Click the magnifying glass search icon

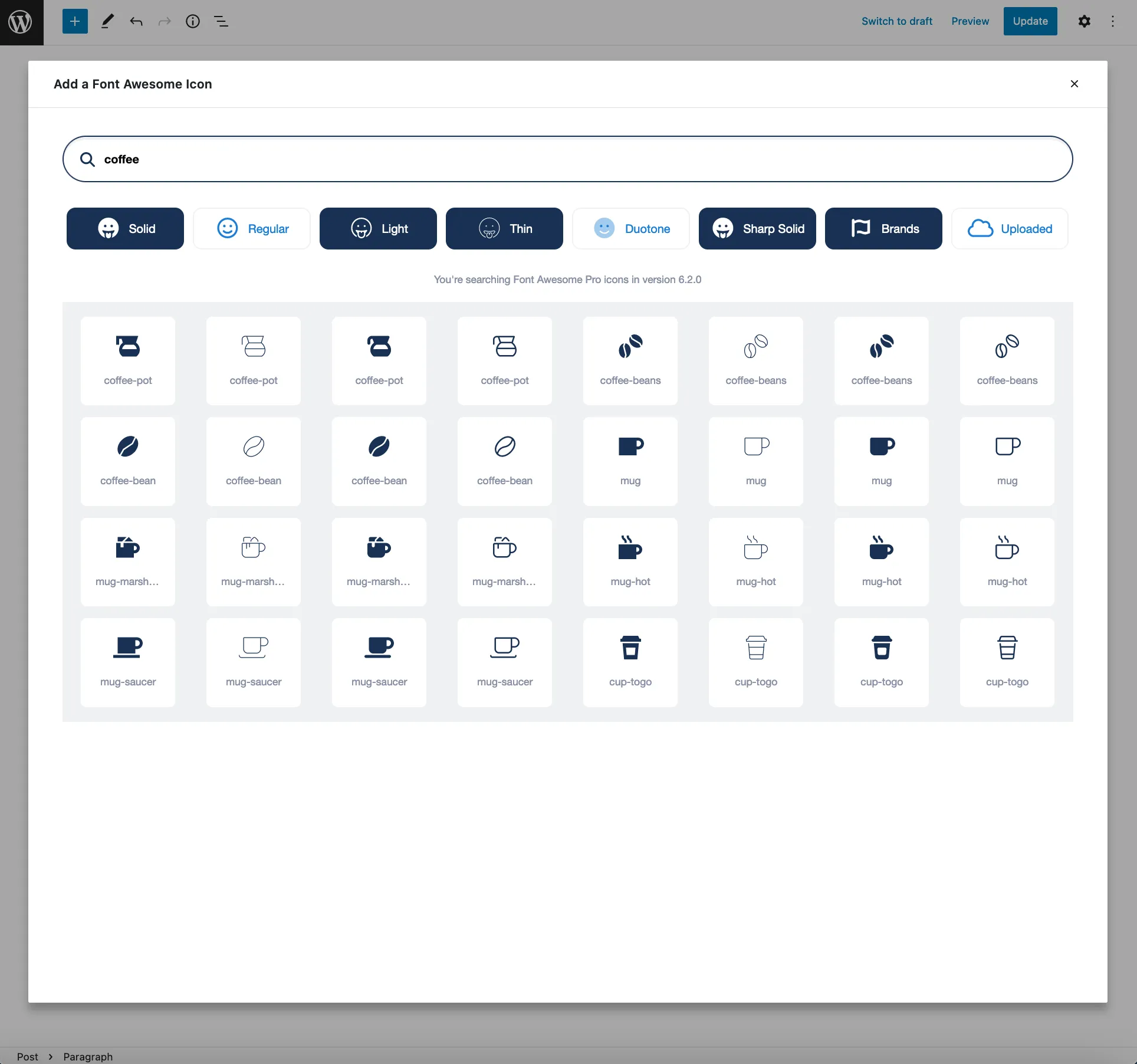(87, 159)
